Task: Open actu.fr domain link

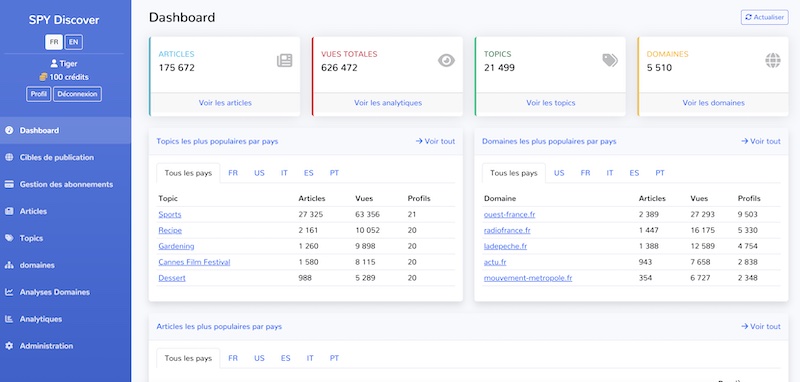Action: pos(495,262)
